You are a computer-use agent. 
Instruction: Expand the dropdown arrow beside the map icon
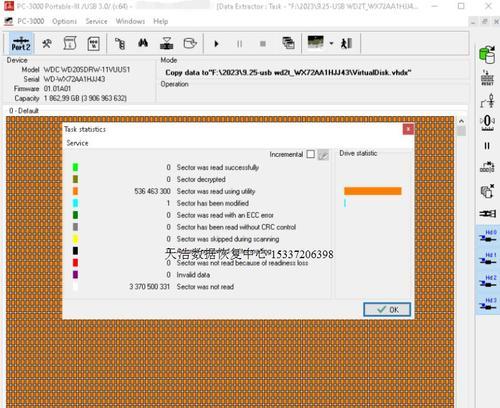331,44
